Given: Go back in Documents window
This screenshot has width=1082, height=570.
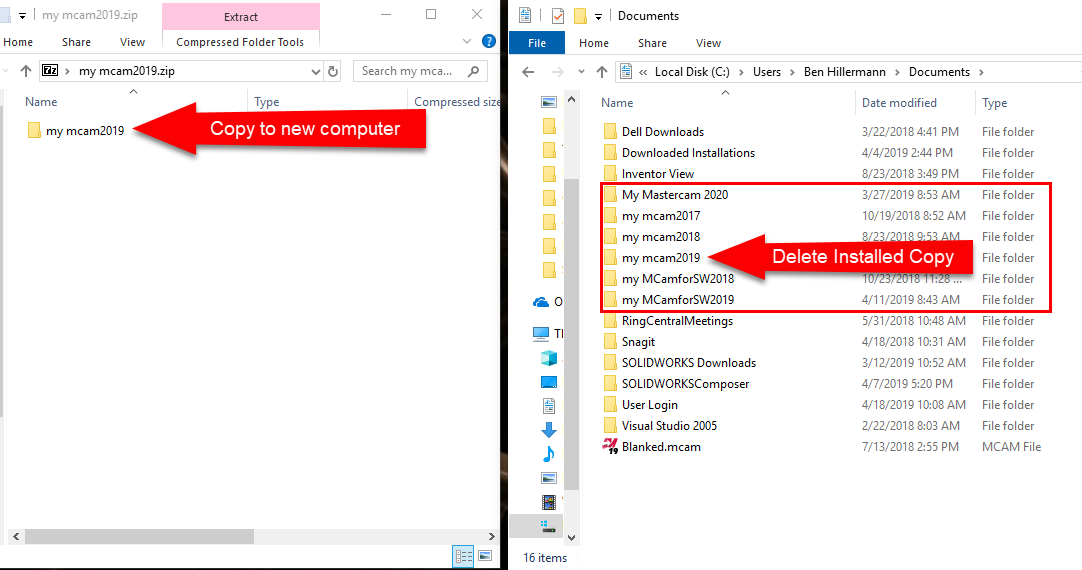Looking at the screenshot, I should point(529,72).
